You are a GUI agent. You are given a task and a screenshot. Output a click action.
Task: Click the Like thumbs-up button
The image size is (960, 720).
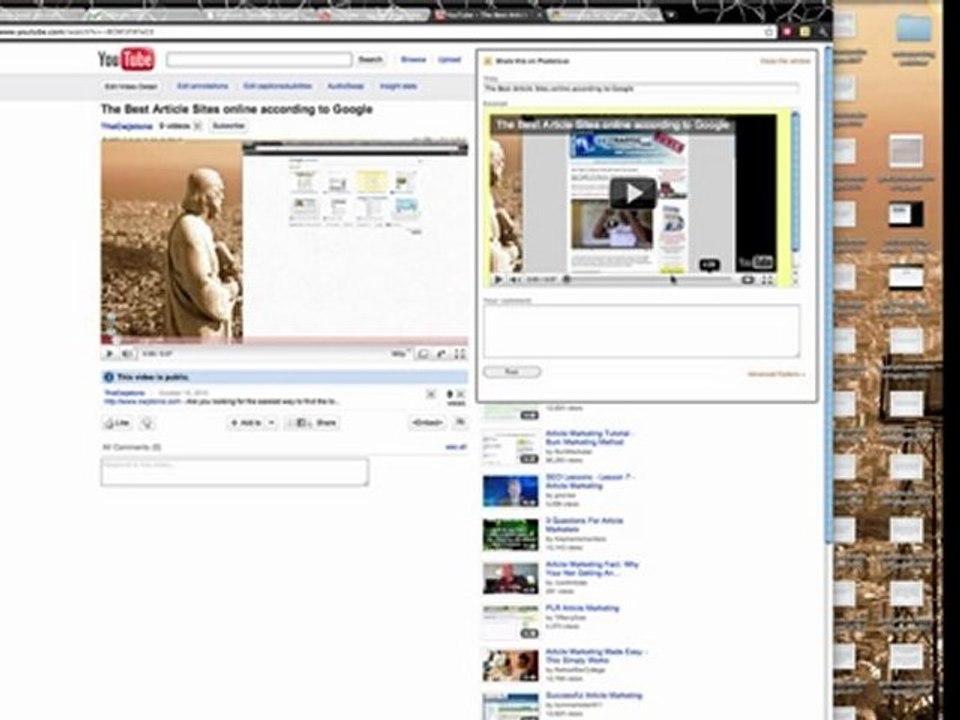[117, 423]
